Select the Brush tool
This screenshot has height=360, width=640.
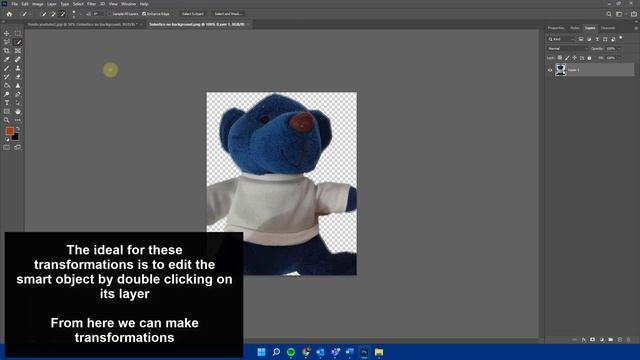pyautogui.click(x=7, y=68)
